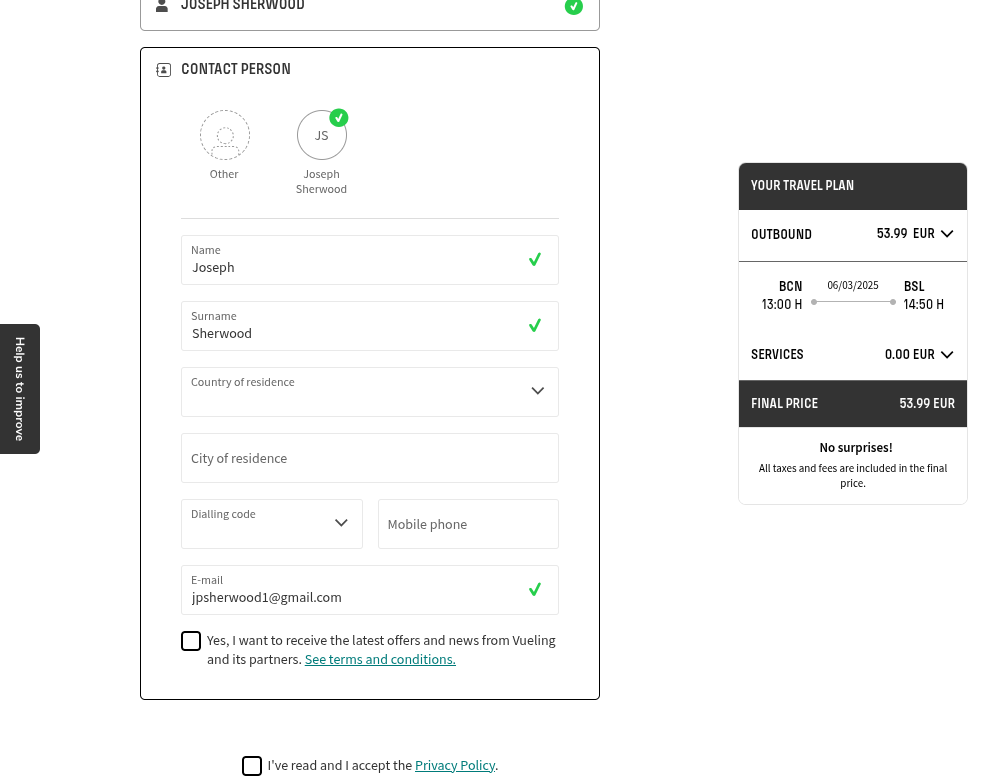The width and height of the screenshot is (987, 777).
Task: Click the green checkmark in Name field
Action: pyautogui.click(x=534, y=259)
